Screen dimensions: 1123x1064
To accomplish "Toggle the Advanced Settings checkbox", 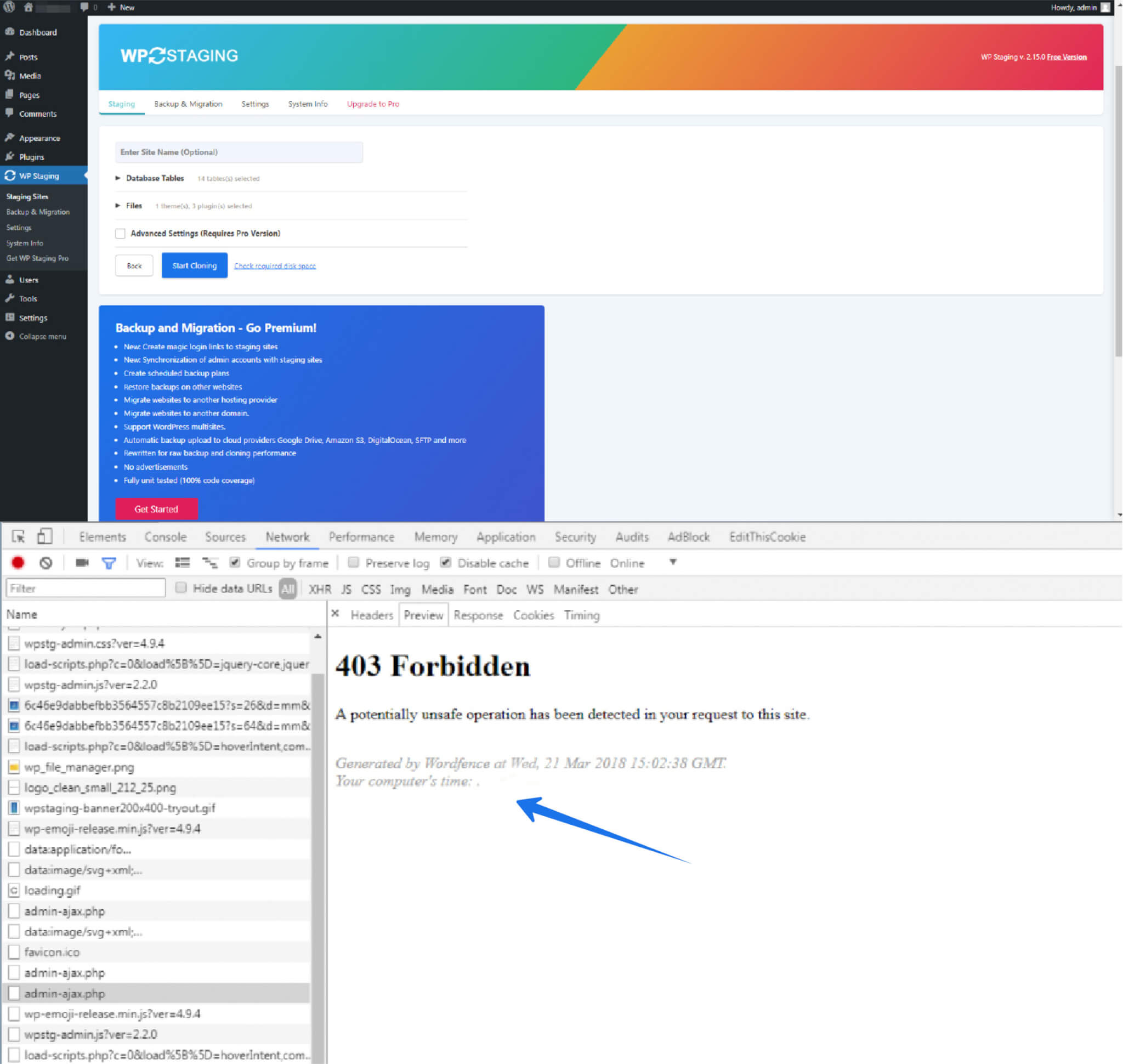I will pyautogui.click(x=121, y=232).
